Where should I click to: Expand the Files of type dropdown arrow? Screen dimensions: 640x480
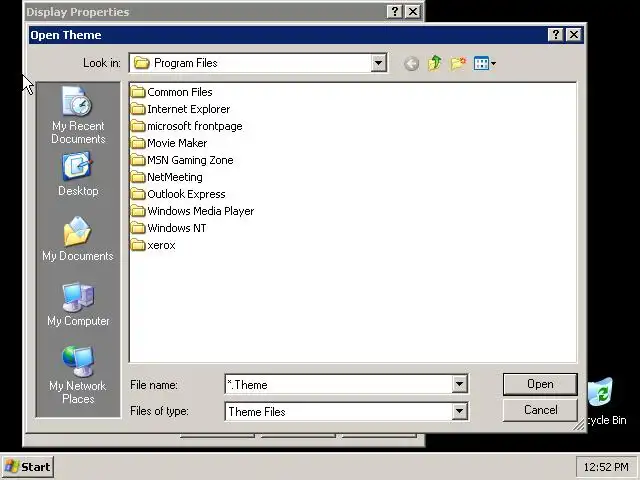(x=459, y=411)
